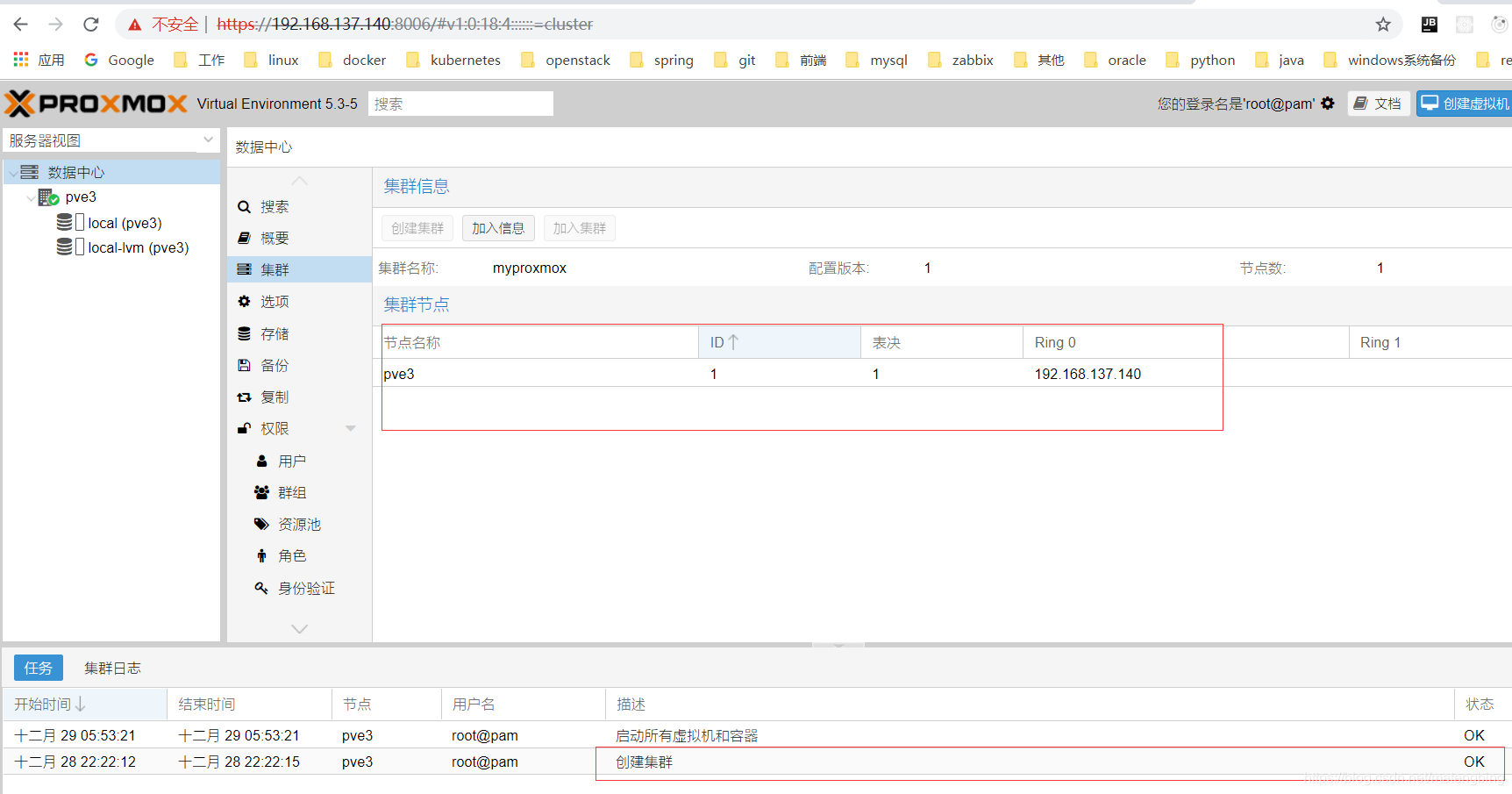Open the docker bookmark folder

pyautogui.click(x=353, y=60)
